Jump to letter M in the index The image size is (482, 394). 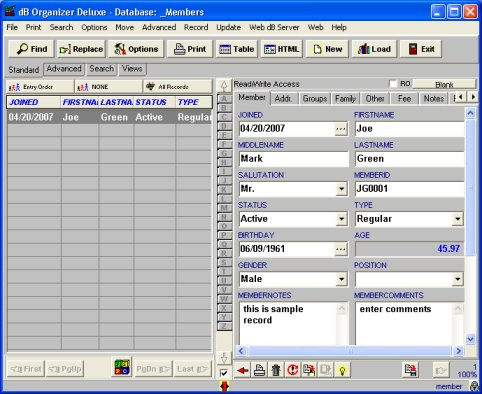(x=224, y=208)
